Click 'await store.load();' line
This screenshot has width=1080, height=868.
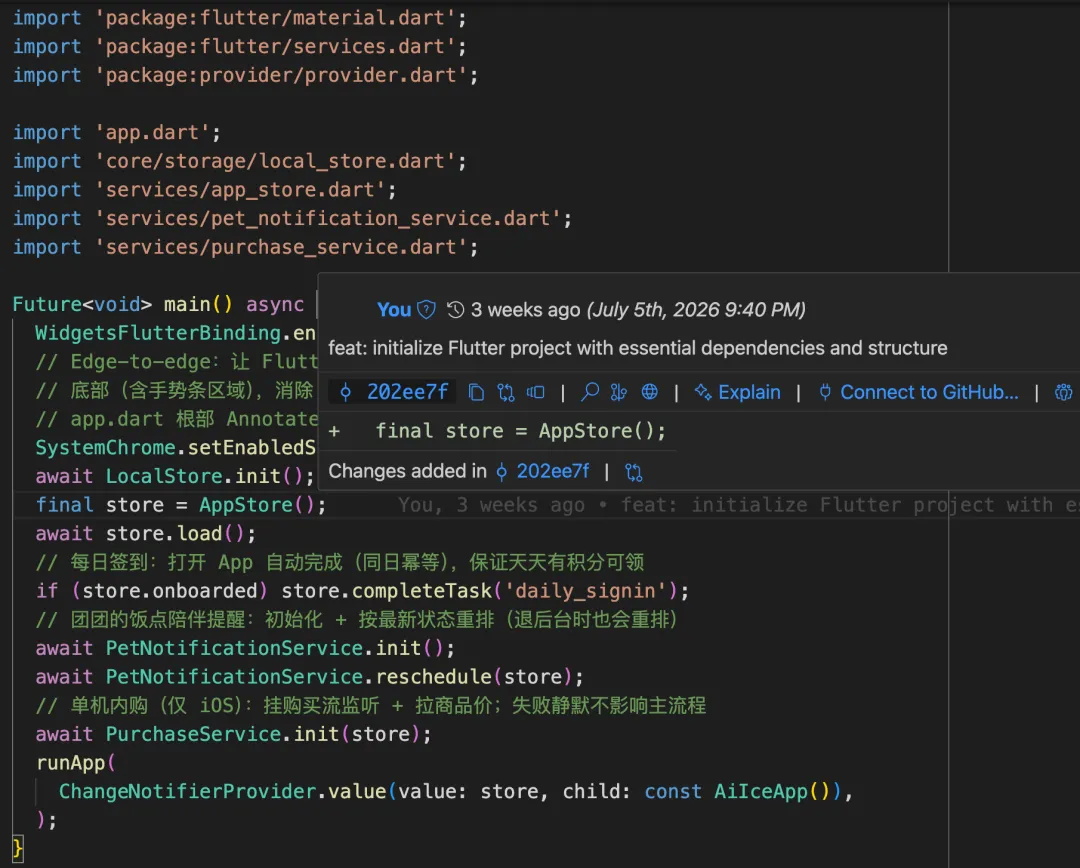pos(145,533)
